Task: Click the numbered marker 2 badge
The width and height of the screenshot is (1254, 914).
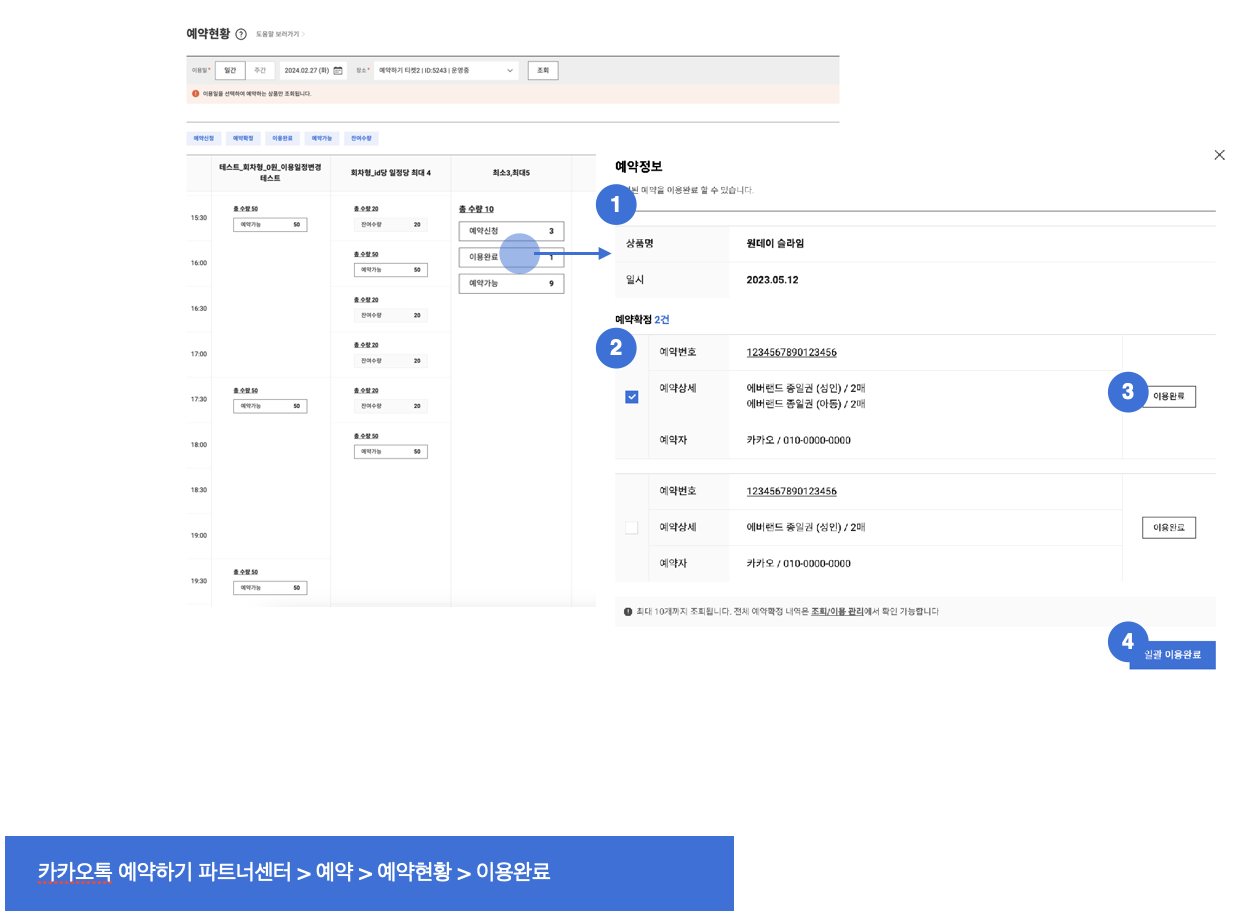Action: coord(616,348)
